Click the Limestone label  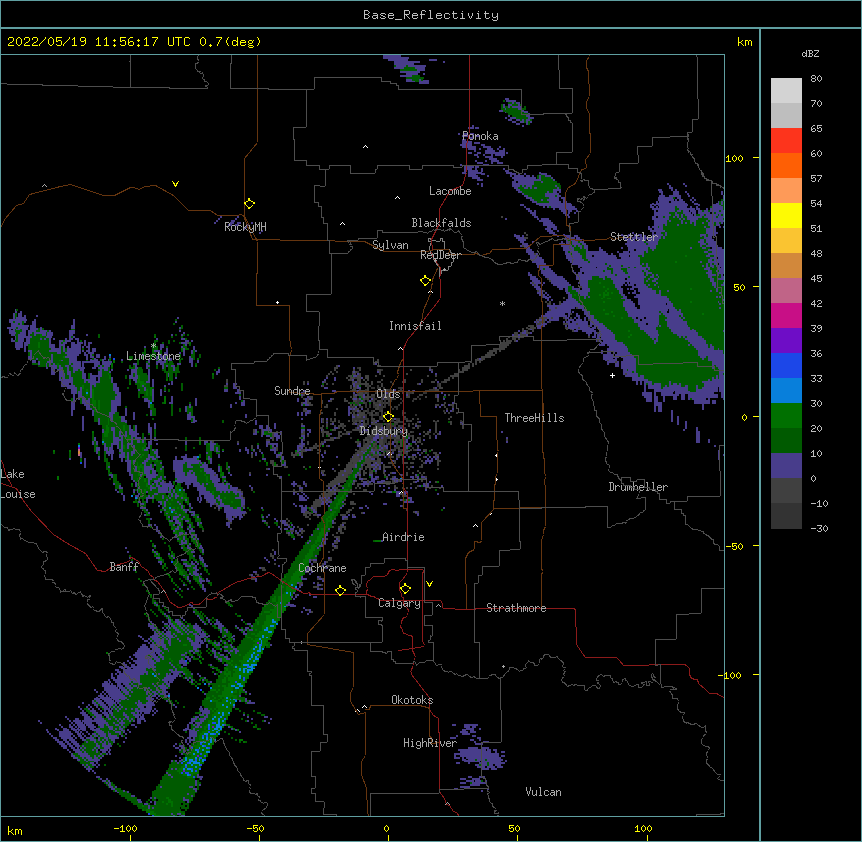[x=153, y=356]
